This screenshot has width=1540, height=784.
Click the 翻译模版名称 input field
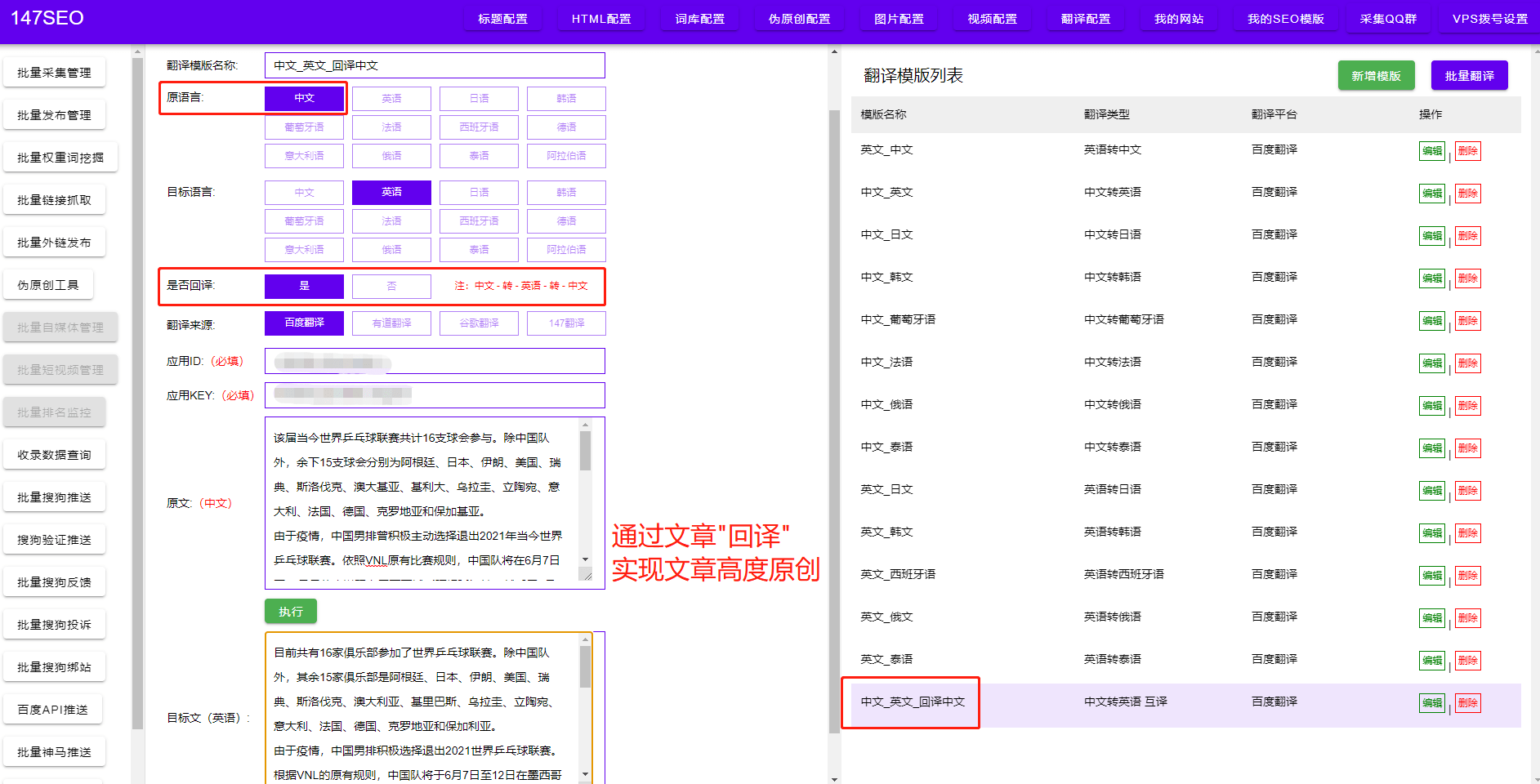[x=434, y=65]
